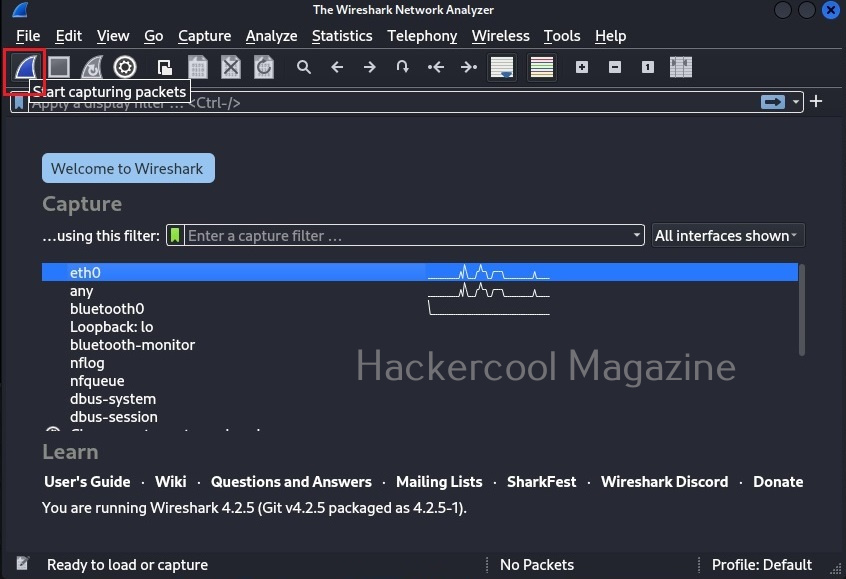Select the dbus-system interface
Viewport: 846px width, 579px height.
tap(420, 399)
